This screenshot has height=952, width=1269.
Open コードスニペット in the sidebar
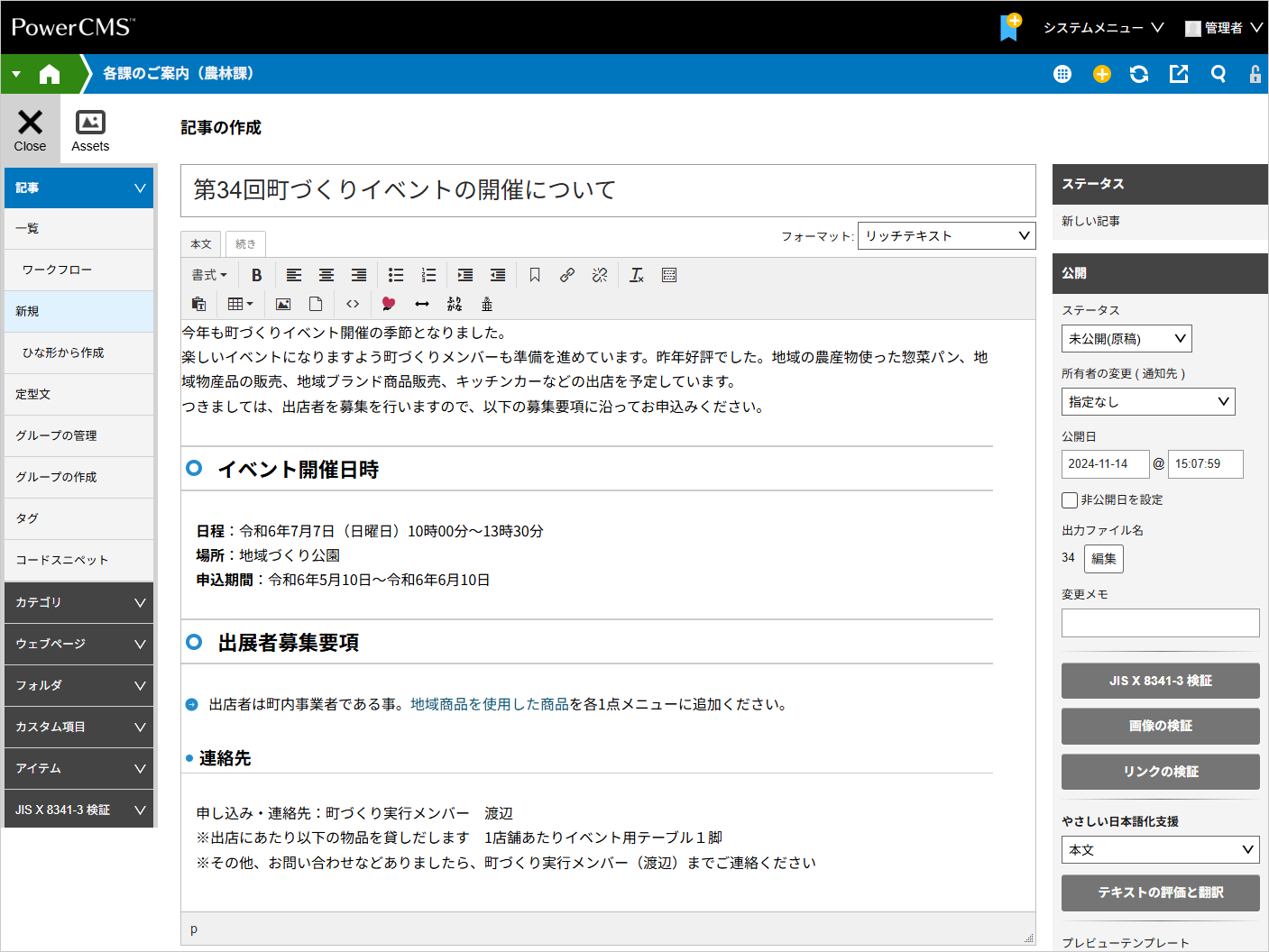(x=78, y=560)
